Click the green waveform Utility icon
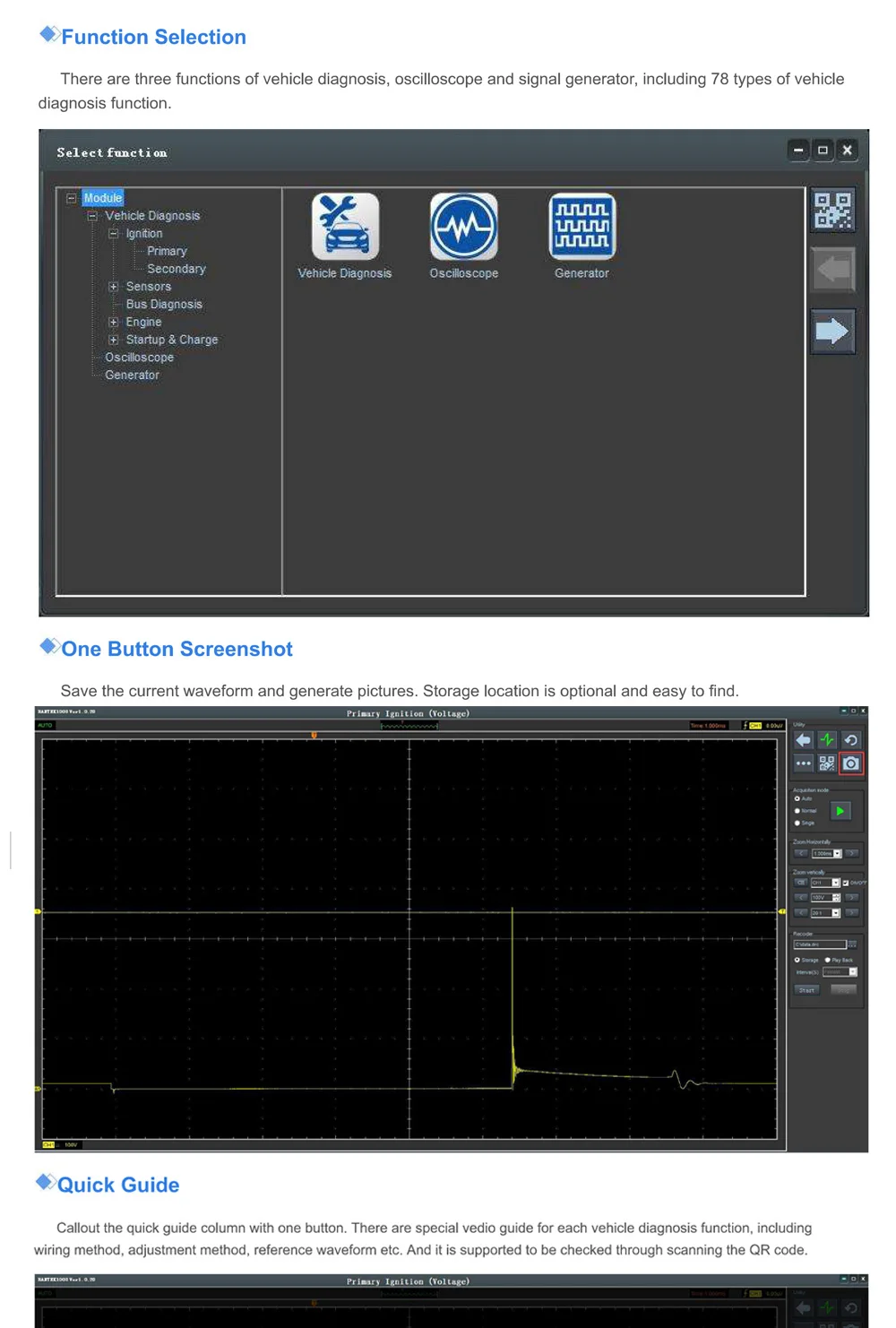The width and height of the screenshot is (896, 1328). (827, 740)
